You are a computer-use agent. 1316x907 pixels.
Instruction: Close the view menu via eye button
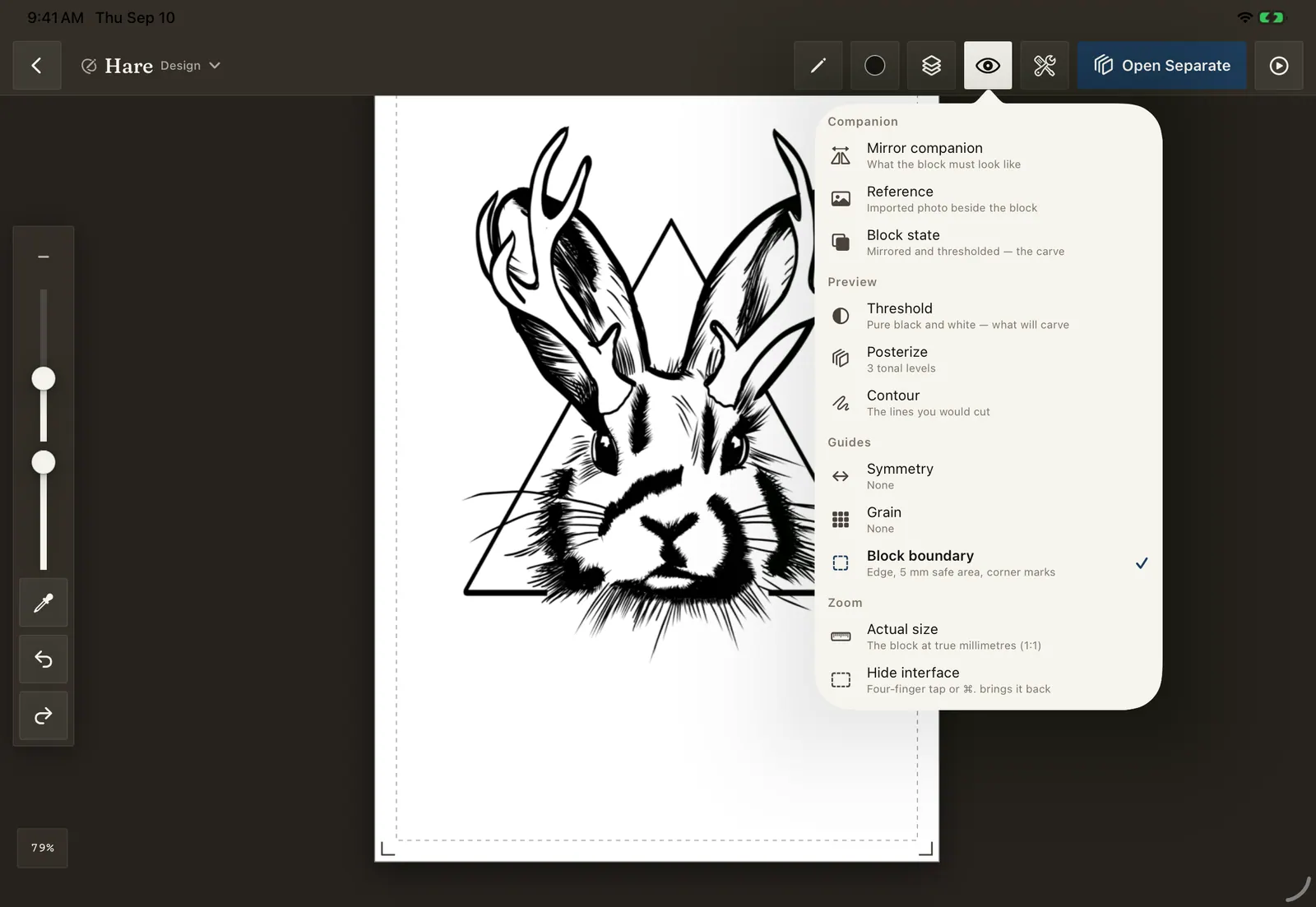pyautogui.click(x=988, y=66)
